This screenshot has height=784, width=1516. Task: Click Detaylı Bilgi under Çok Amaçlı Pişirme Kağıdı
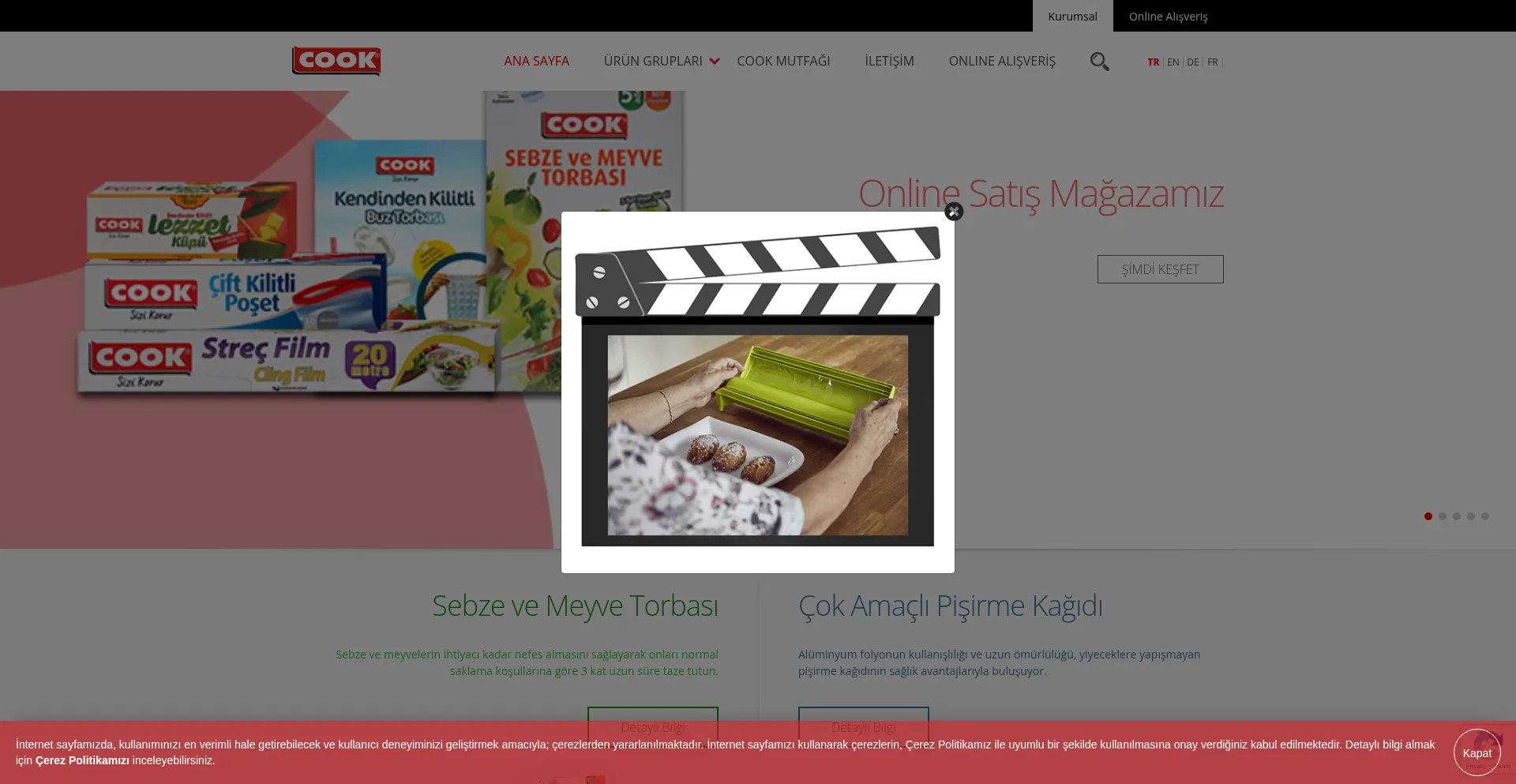pyautogui.click(x=864, y=727)
